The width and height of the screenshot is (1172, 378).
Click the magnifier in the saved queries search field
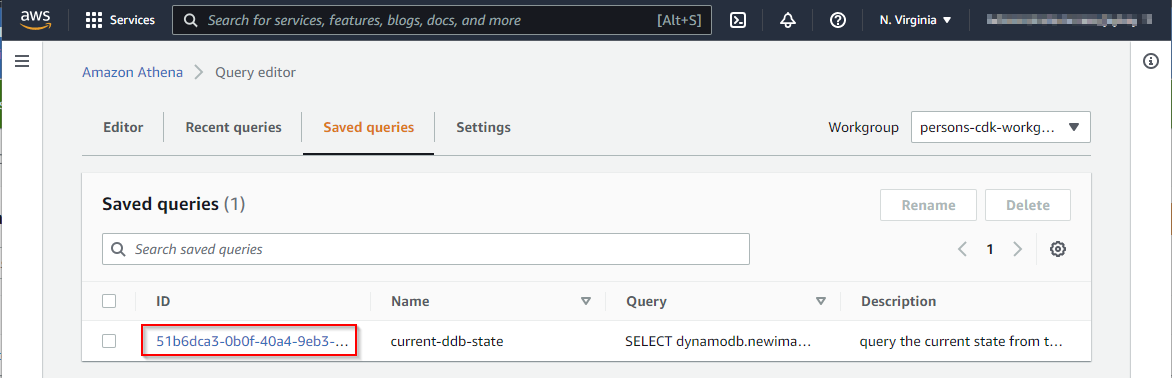point(117,249)
